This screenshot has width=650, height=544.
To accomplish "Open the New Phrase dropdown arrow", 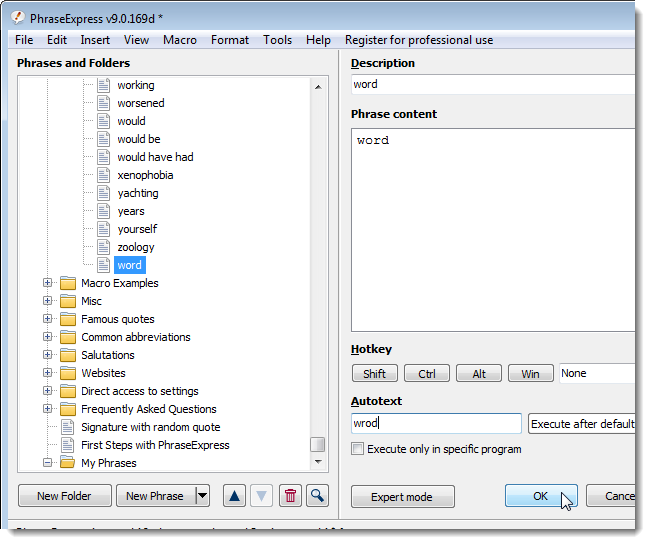I will pyautogui.click(x=202, y=495).
